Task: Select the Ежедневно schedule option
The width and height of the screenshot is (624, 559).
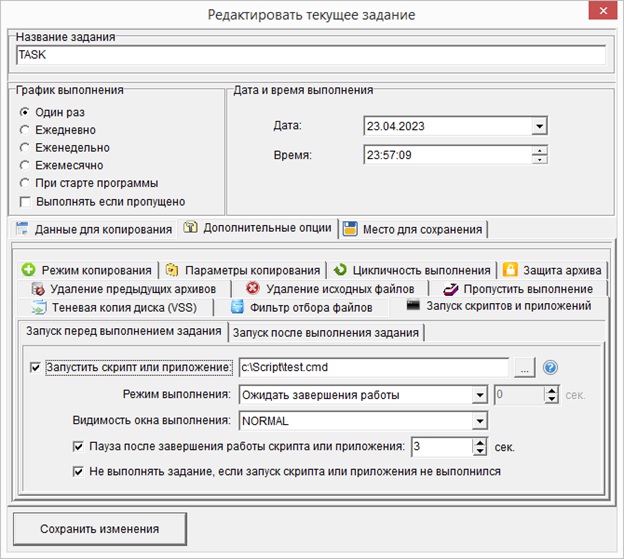Action: [x=25, y=130]
